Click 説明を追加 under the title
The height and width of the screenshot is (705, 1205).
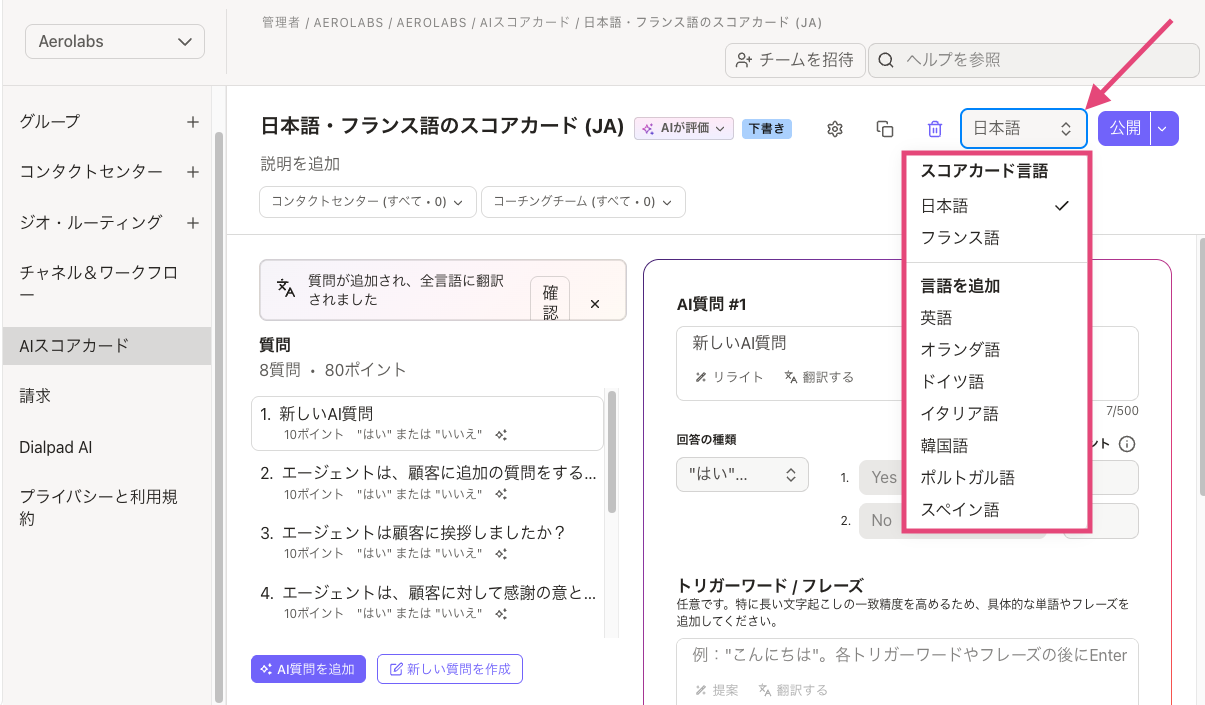(300, 164)
